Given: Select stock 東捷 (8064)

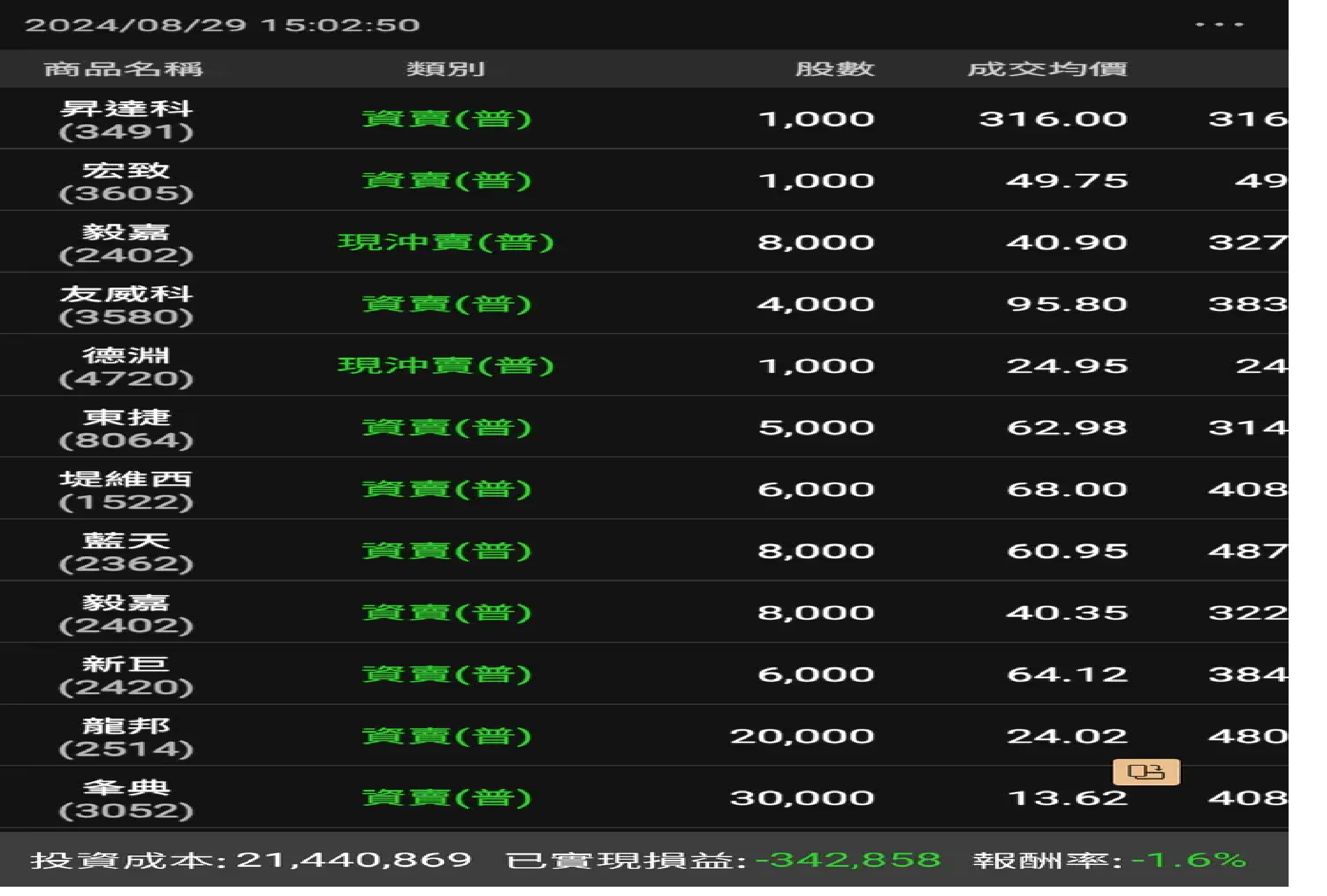Looking at the screenshot, I should 126,428.
